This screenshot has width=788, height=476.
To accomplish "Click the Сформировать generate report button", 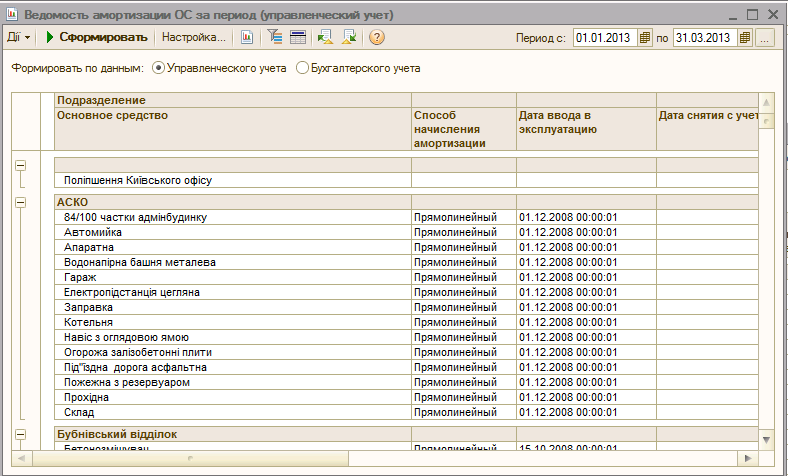I will [x=96, y=37].
